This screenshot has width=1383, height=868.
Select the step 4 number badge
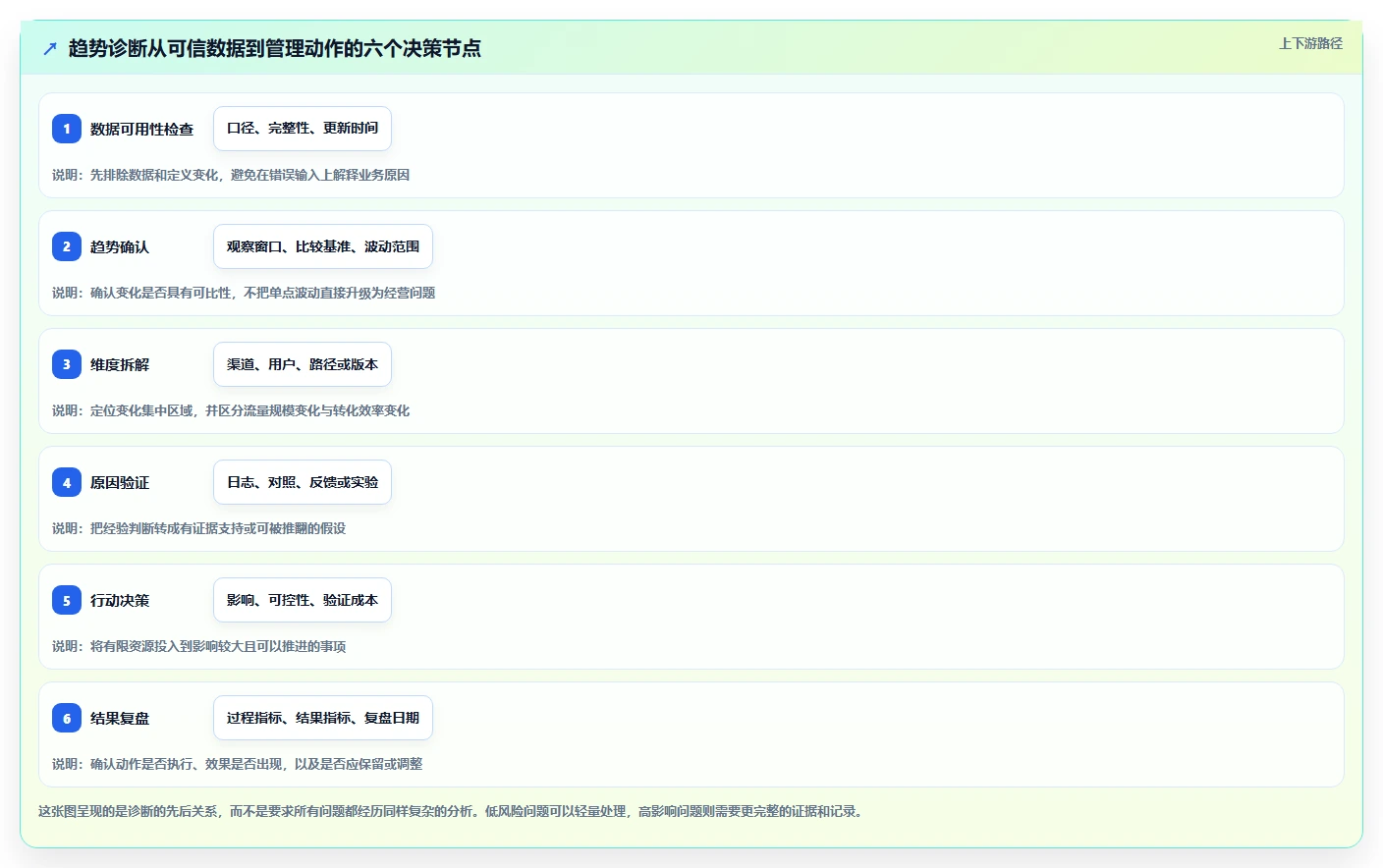67,482
